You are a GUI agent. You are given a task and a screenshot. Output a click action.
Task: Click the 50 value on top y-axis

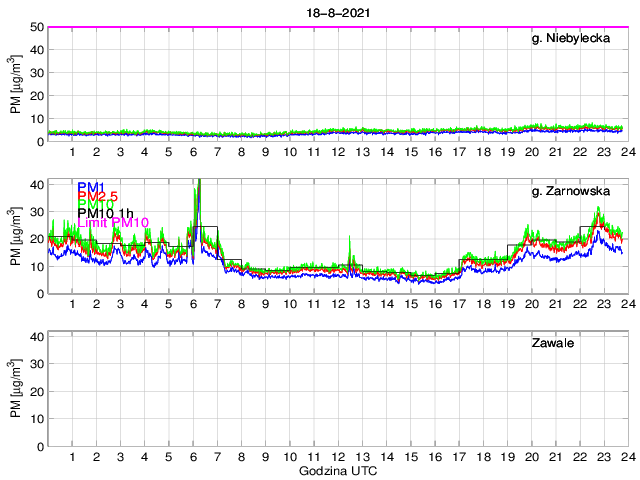pyautogui.click(x=37, y=27)
